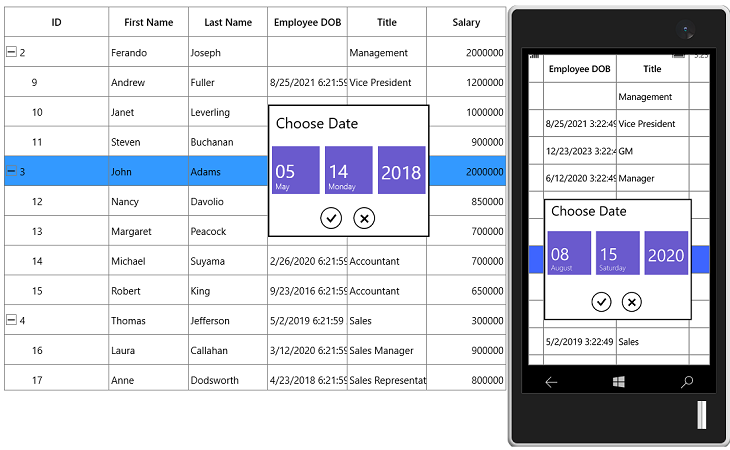The height and width of the screenshot is (450, 730).
Task: Select phone month tile 08 August
Action: coord(569,253)
